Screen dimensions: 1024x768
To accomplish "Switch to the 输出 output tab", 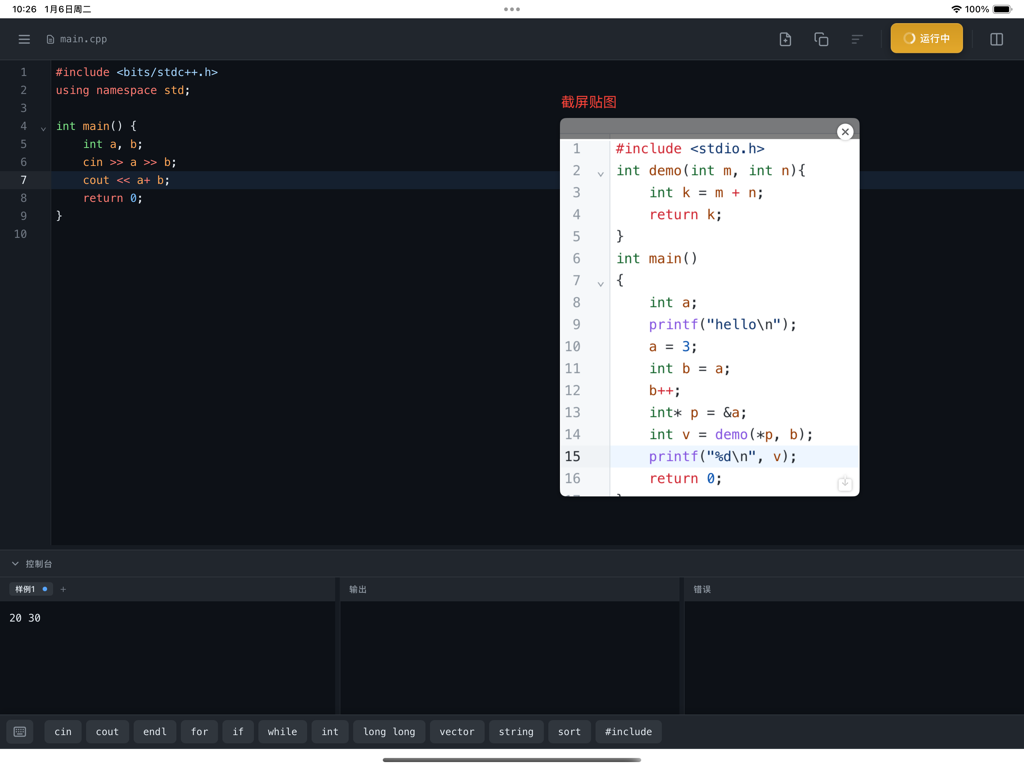I will tap(357, 589).
